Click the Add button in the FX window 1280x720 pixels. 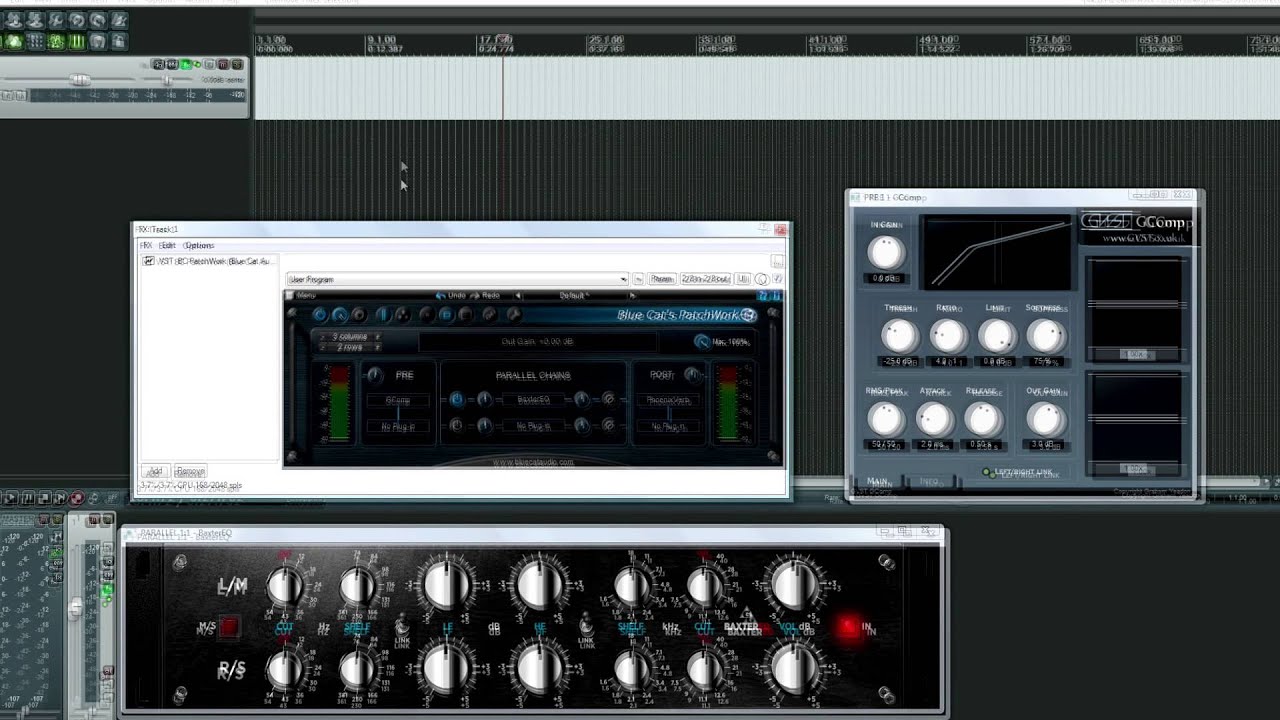(155, 471)
